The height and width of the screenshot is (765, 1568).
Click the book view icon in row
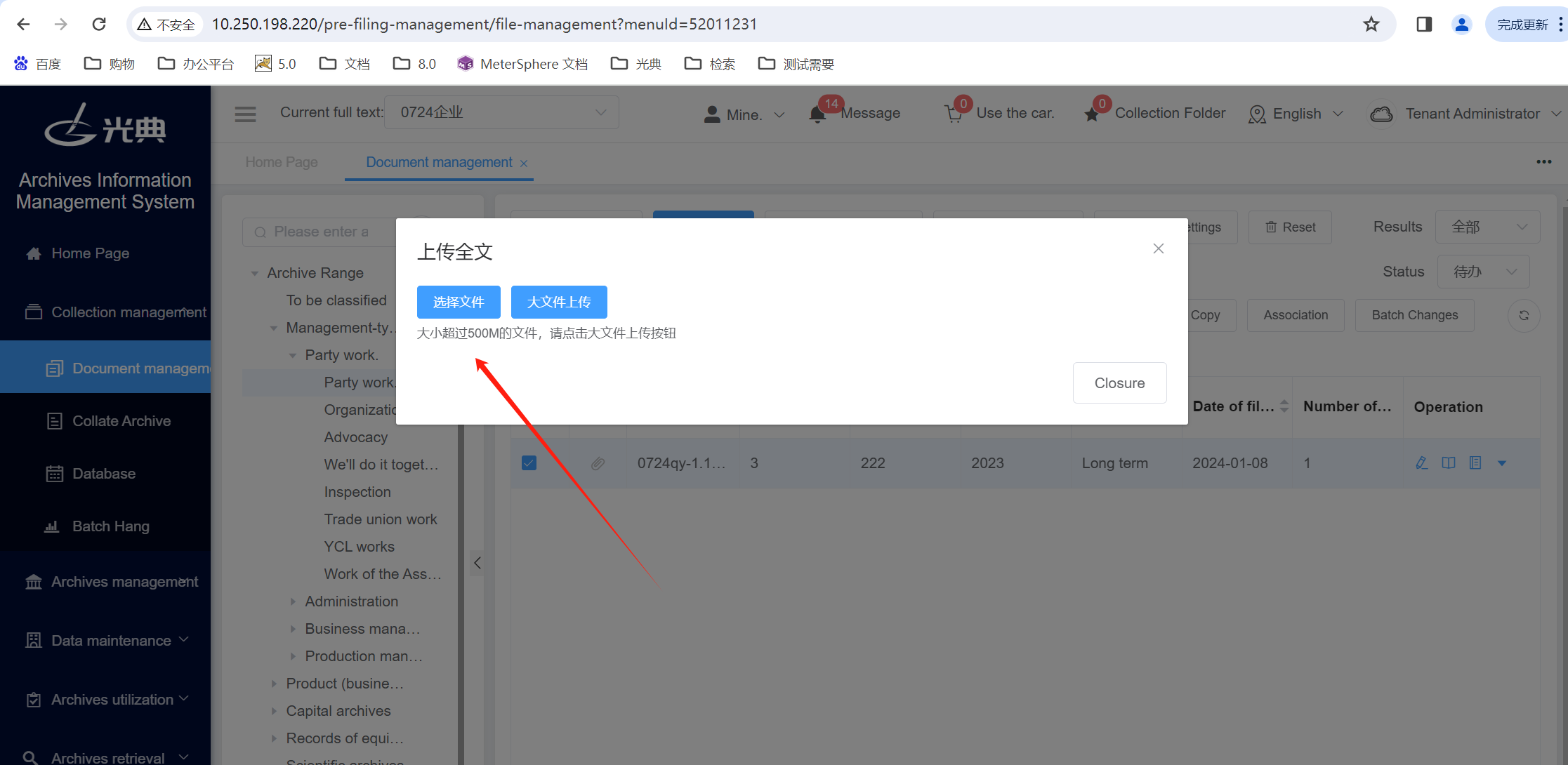pyautogui.click(x=1448, y=463)
